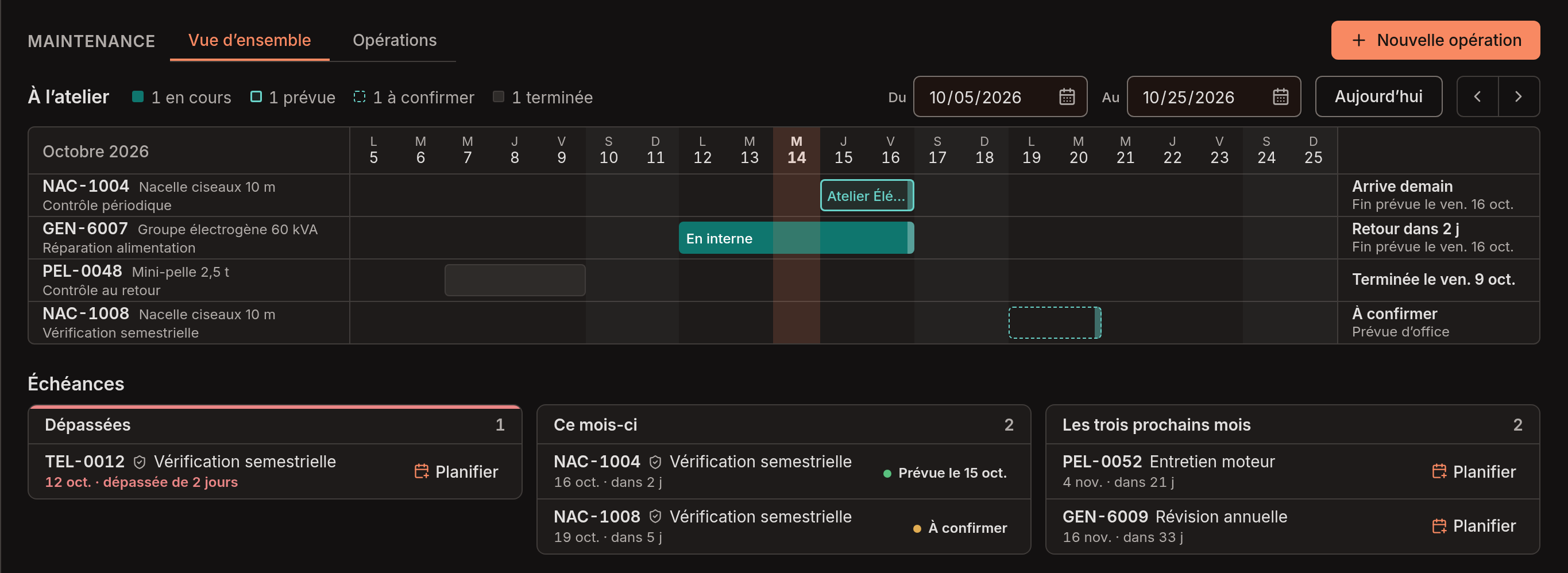Open the PEL-0048 Contrôle au retour row
This screenshot has height=573, width=1568.
[783, 280]
